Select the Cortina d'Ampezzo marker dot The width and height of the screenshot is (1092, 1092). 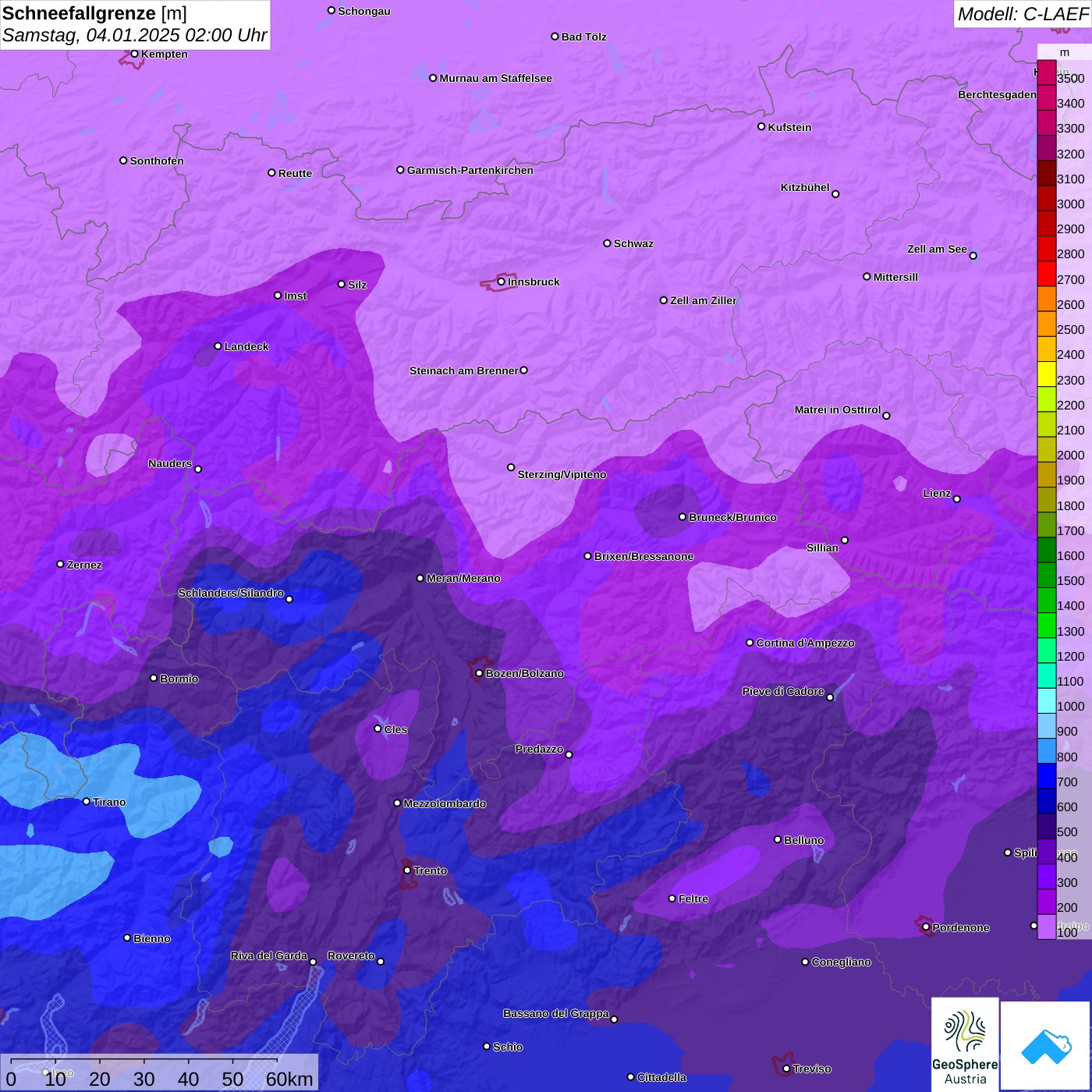pyautogui.click(x=750, y=643)
